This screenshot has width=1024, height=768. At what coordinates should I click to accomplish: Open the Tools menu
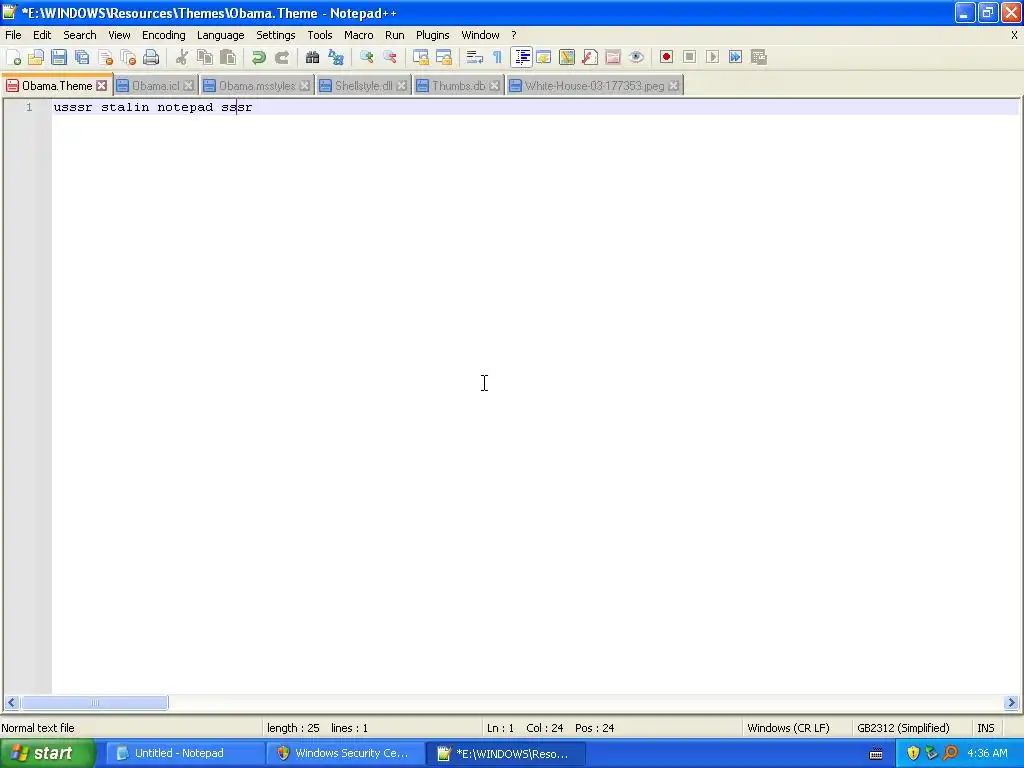(320, 35)
